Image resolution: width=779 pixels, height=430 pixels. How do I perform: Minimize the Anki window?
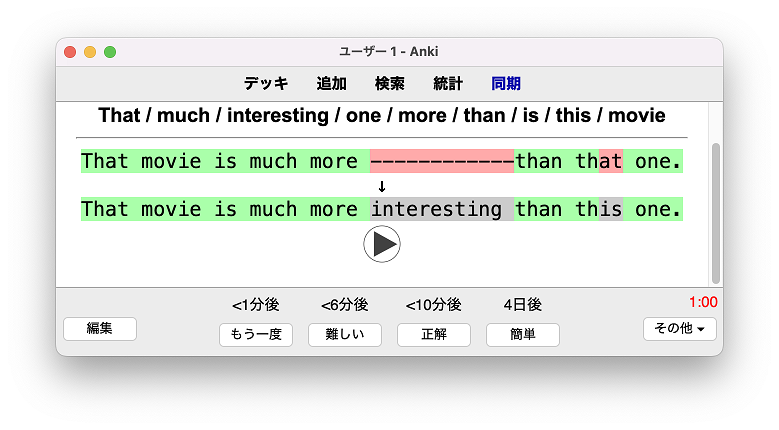[90, 52]
